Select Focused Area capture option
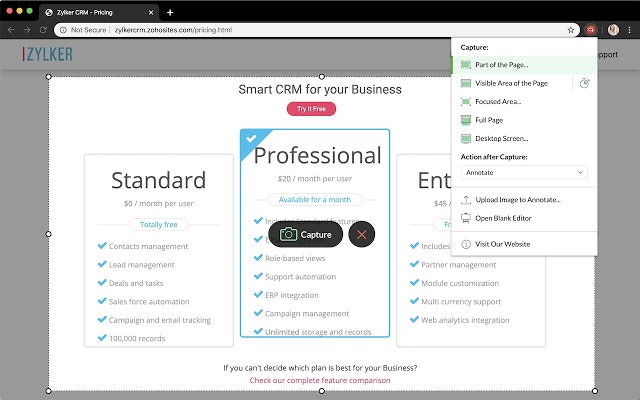Screen dimensions: 640x400 [524, 102]
